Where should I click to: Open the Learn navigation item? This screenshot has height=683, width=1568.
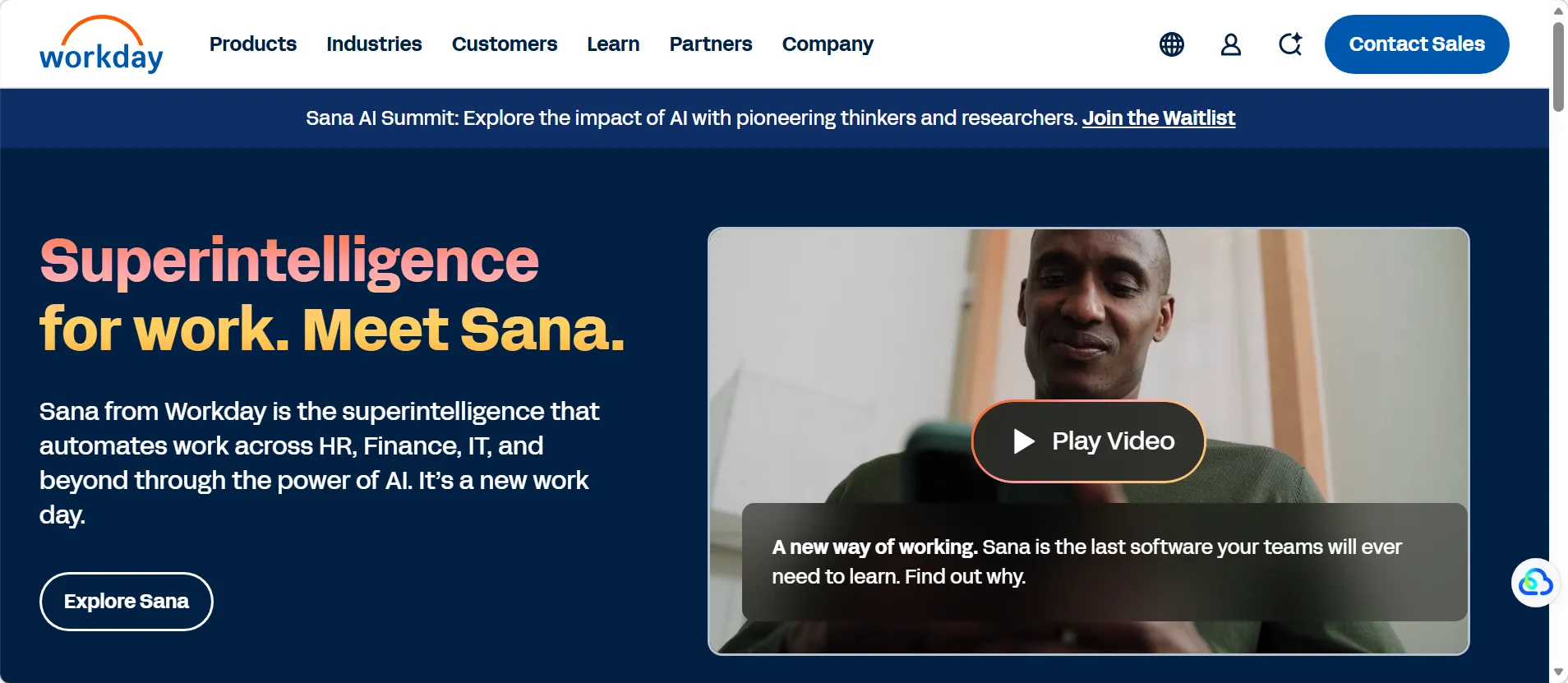point(613,44)
